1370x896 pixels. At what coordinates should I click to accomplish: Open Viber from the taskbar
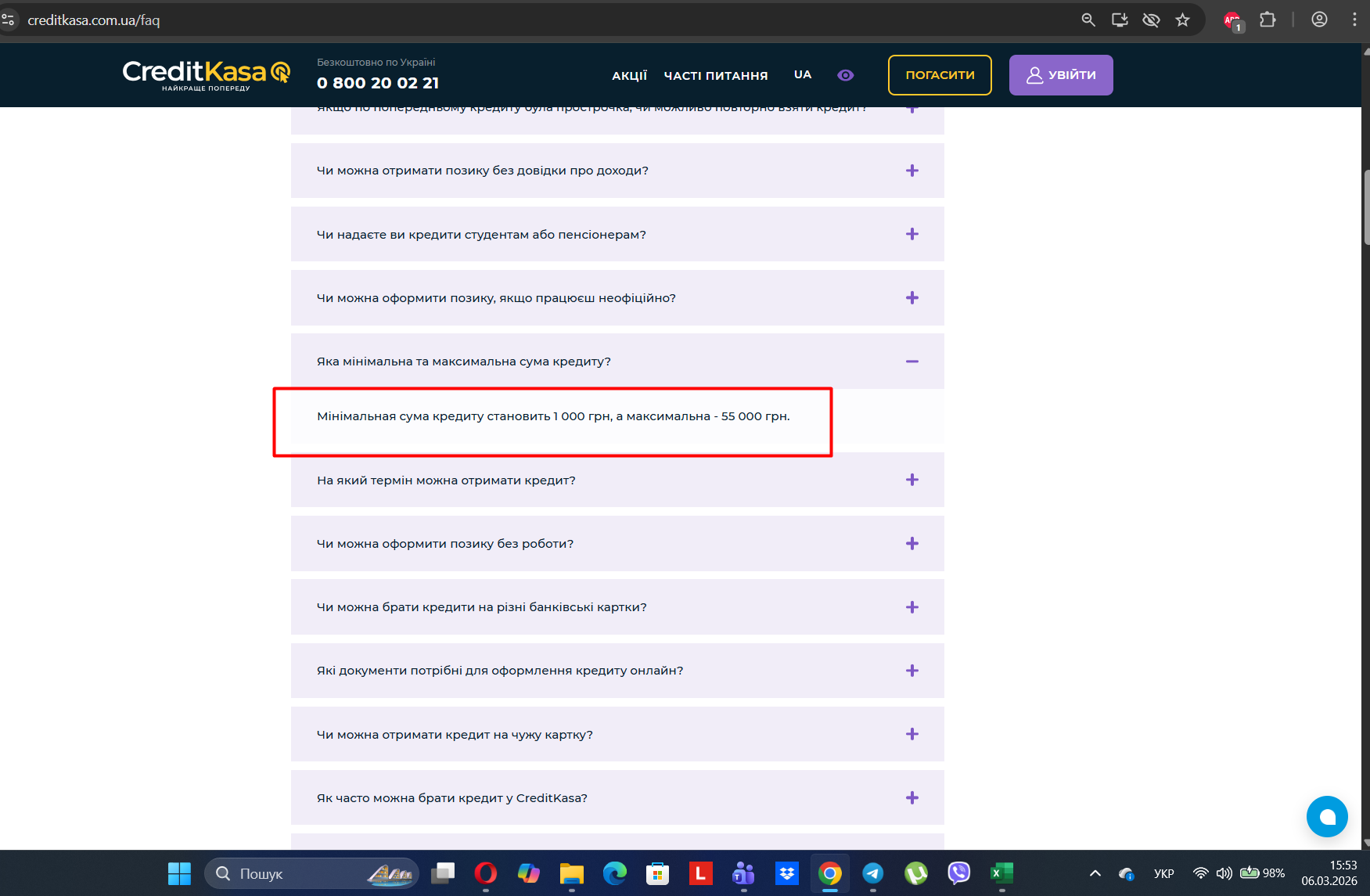point(959,873)
